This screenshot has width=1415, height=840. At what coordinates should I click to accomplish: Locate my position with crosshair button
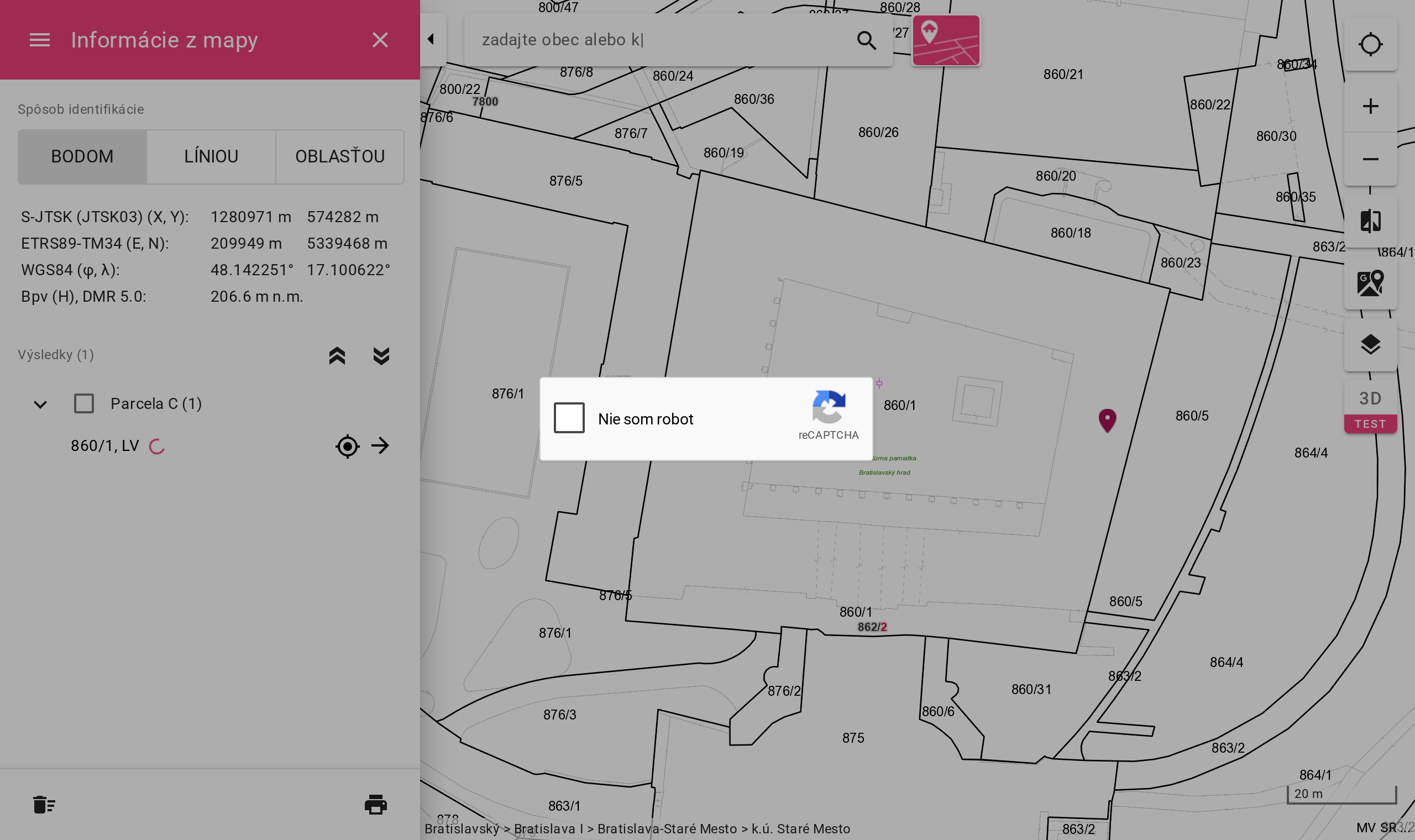pyautogui.click(x=1370, y=44)
